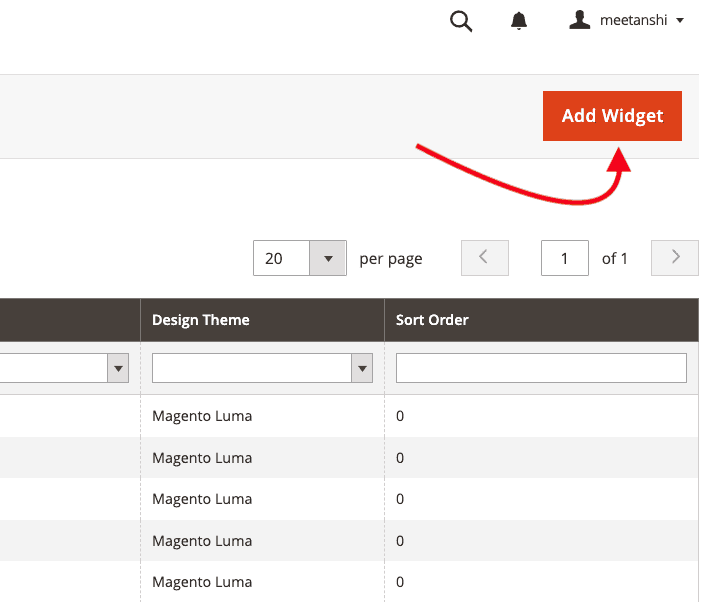Click the sort order '0' in the first row
The height and width of the screenshot is (602, 707).
coord(400,416)
